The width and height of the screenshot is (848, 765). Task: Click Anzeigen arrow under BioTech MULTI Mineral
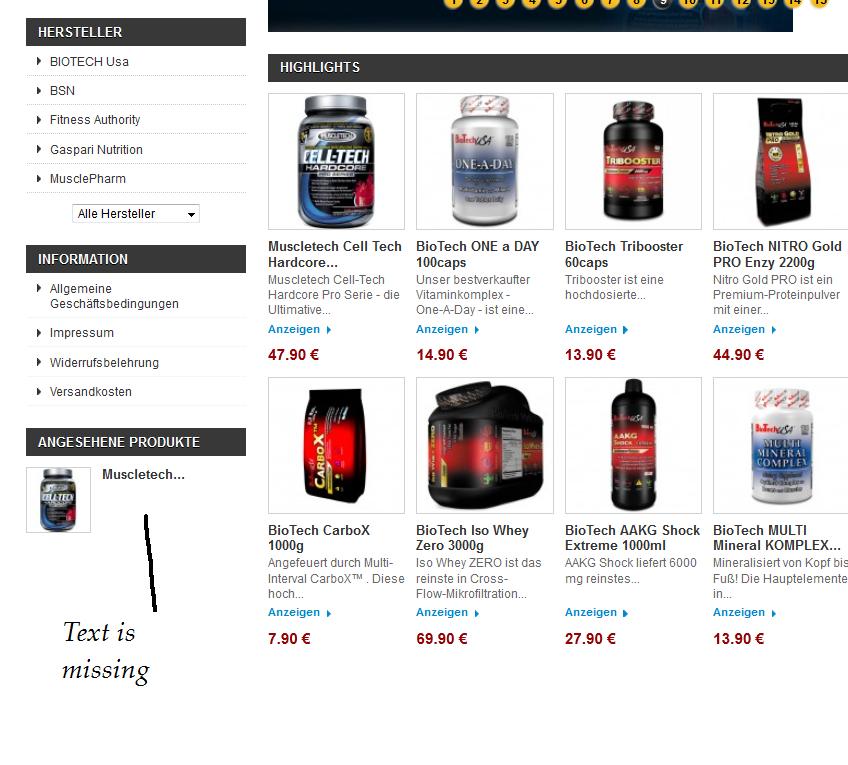773,613
